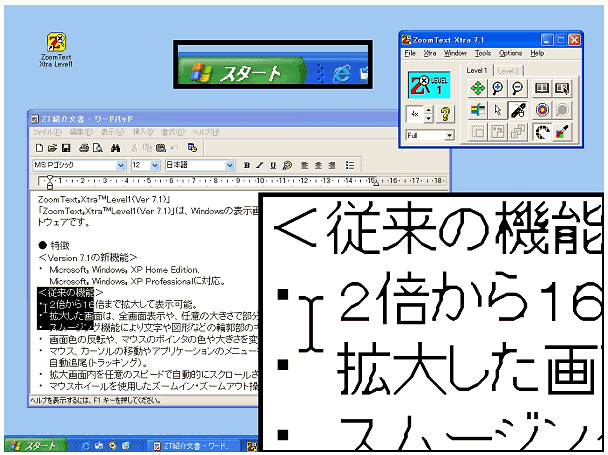Click the insert date and time icon
608x455 pixels.
192,148
